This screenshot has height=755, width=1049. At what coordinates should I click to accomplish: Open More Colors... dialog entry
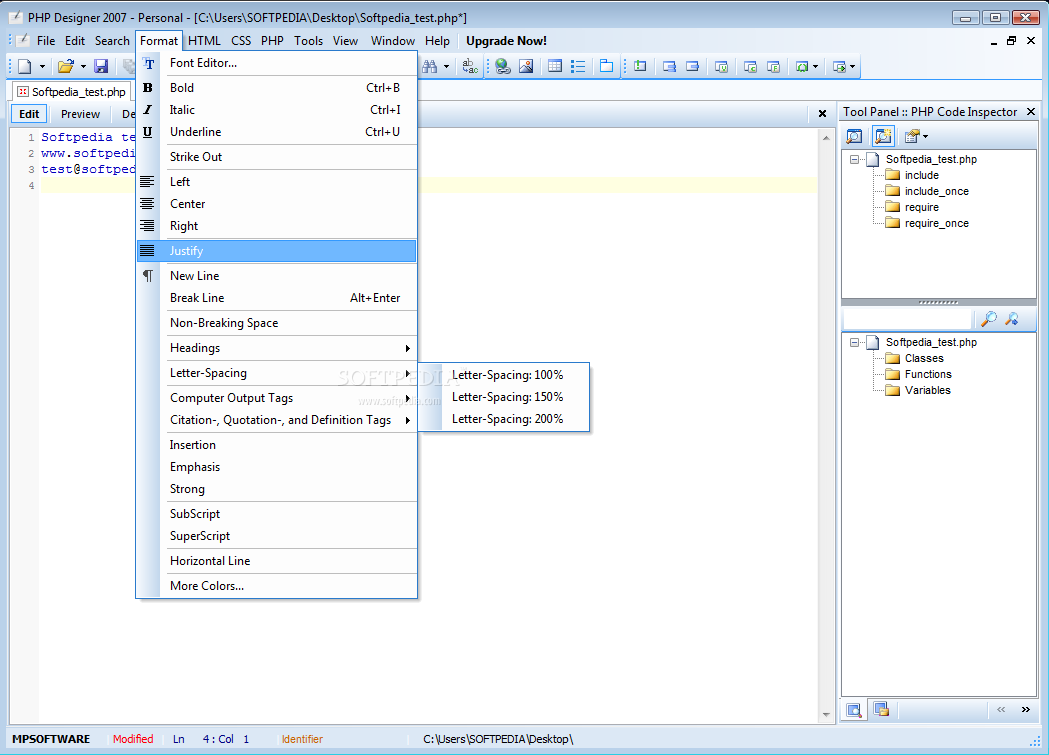coord(277,586)
